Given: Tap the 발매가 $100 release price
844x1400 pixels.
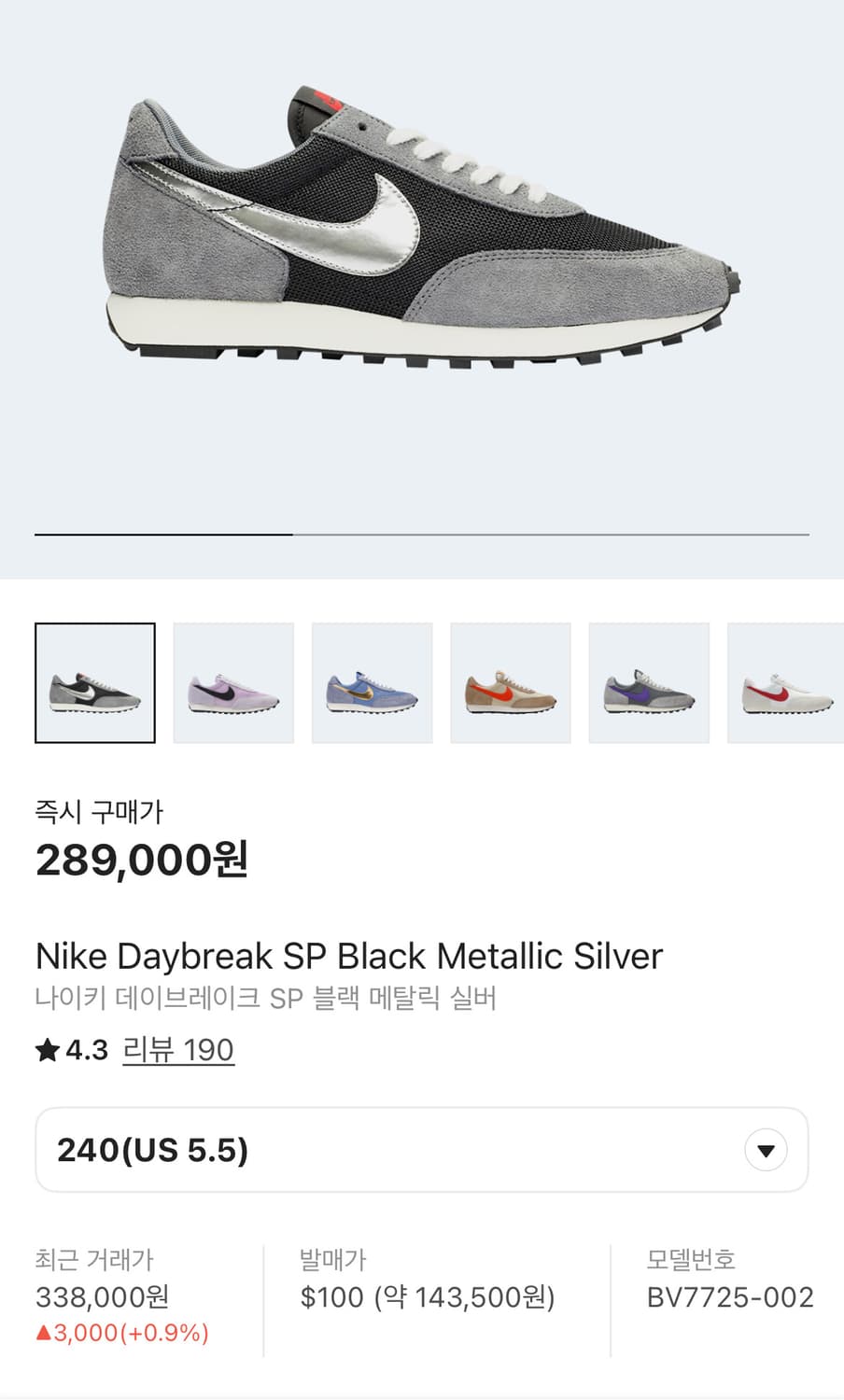Looking at the screenshot, I should (x=428, y=1296).
